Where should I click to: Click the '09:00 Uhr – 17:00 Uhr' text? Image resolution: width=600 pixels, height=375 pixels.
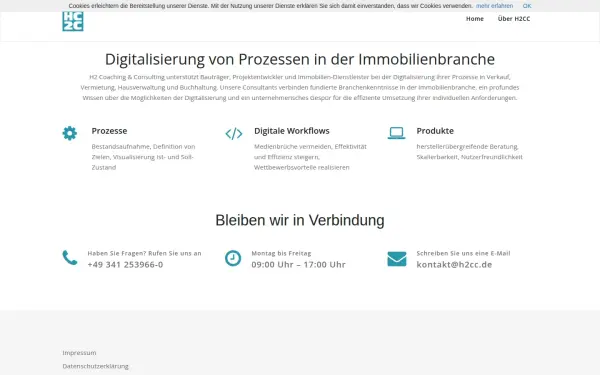tap(298, 264)
